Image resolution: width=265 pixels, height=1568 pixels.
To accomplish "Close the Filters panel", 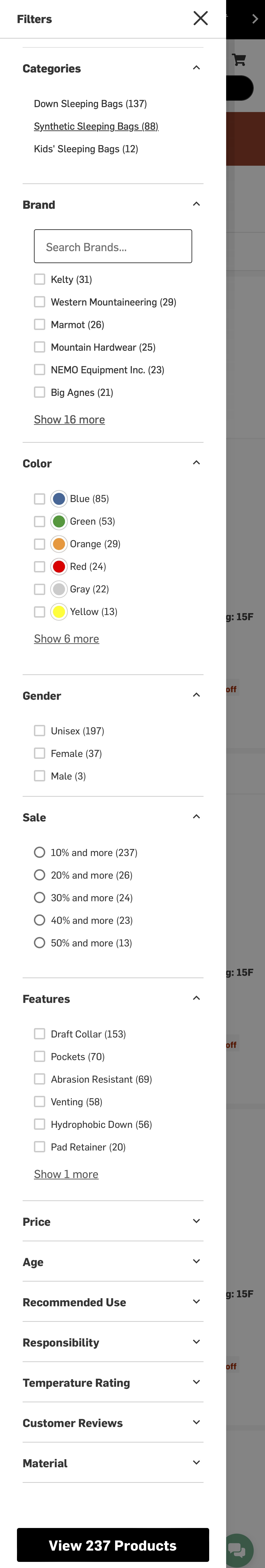I will (x=200, y=18).
